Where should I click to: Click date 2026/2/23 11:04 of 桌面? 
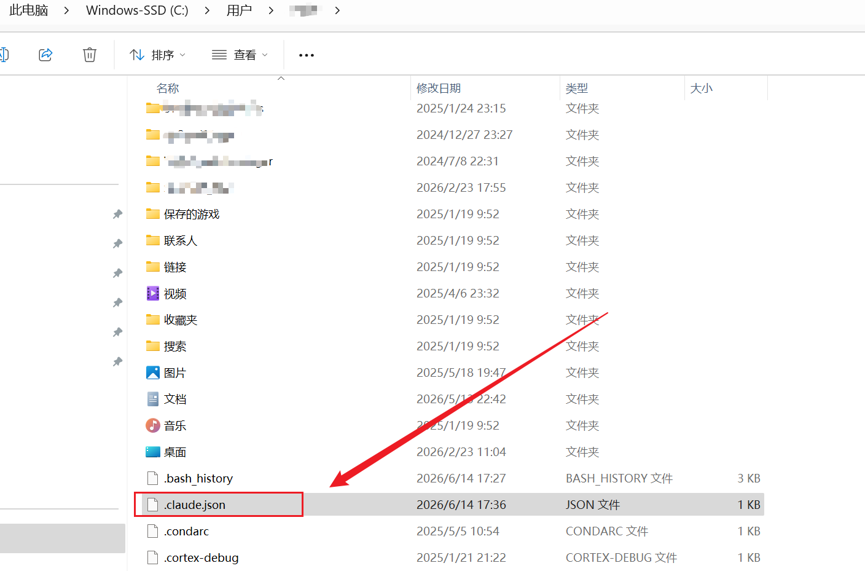[x=461, y=452]
